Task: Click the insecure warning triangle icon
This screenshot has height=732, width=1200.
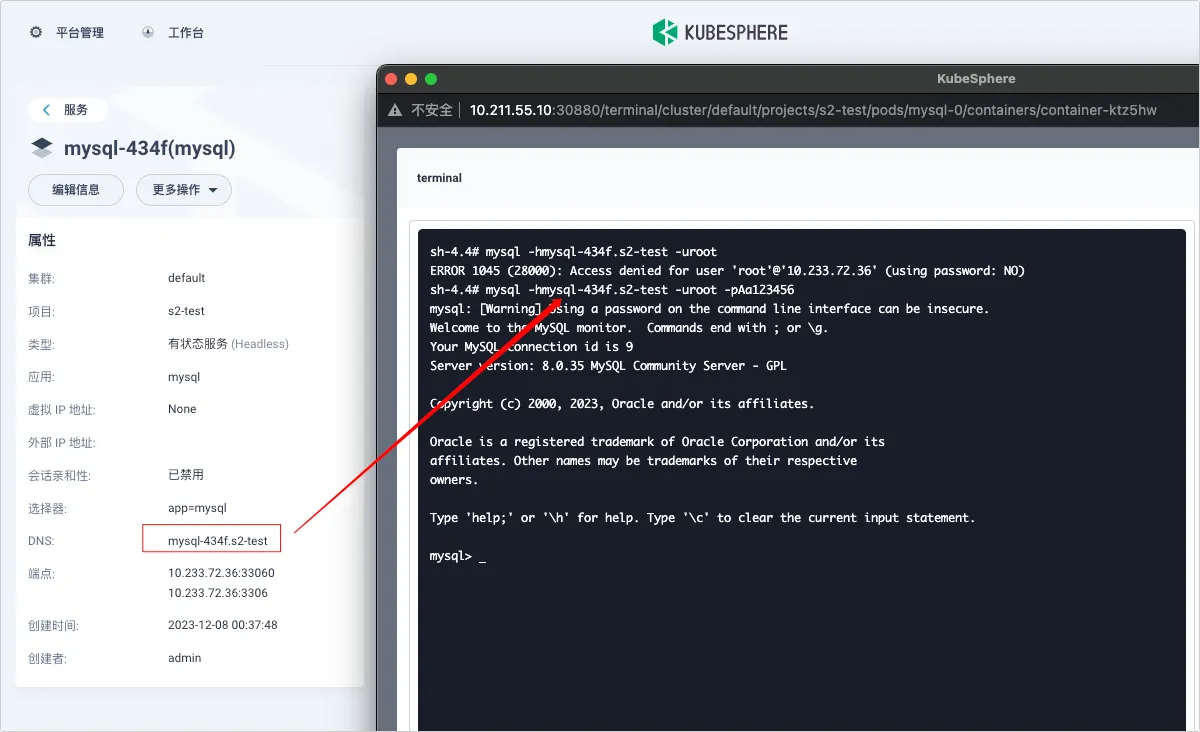Action: point(396,110)
